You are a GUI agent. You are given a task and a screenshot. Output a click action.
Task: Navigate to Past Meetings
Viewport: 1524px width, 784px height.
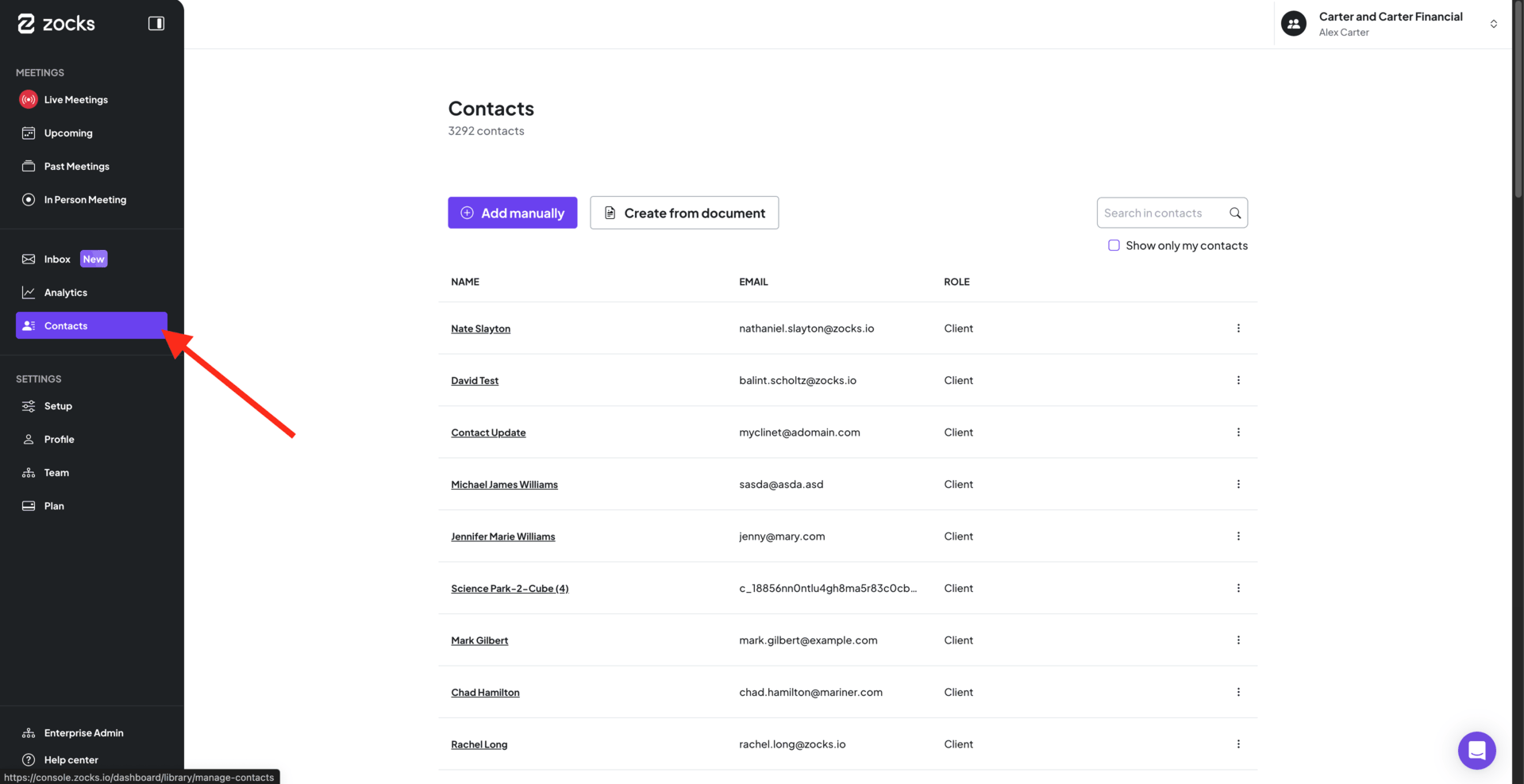[x=76, y=167]
